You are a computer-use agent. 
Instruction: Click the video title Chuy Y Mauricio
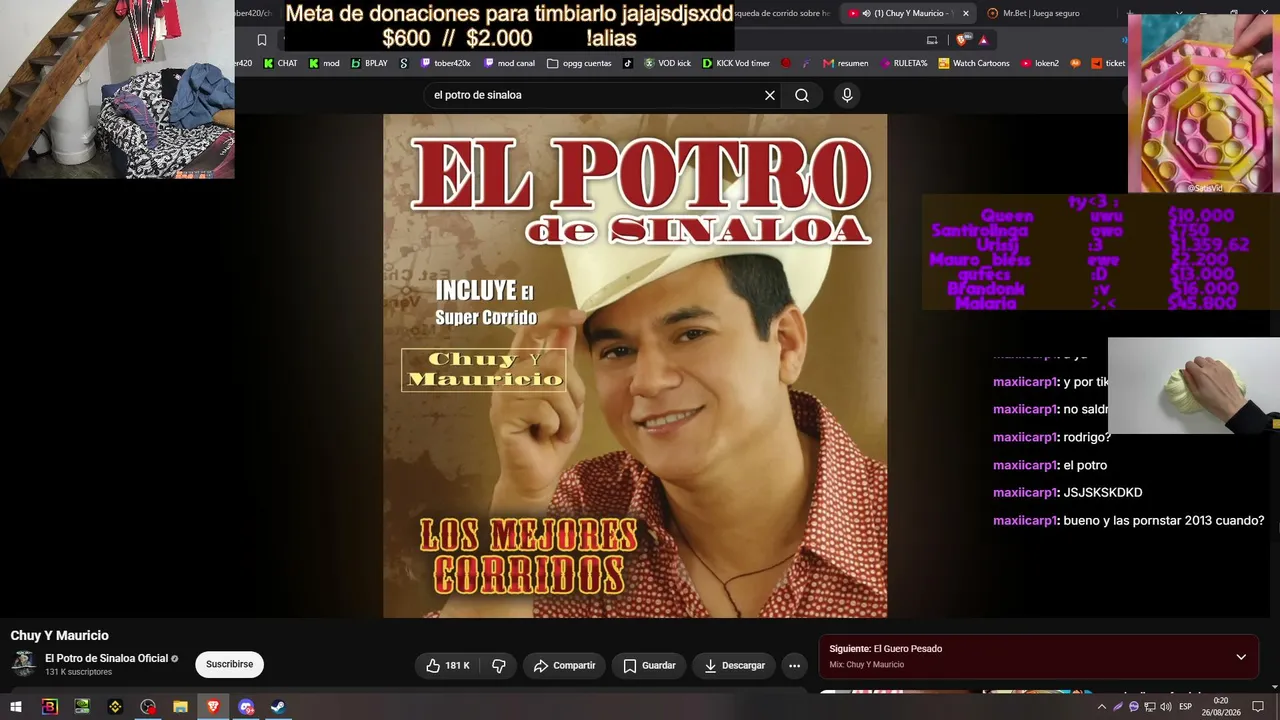tap(60, 635)
